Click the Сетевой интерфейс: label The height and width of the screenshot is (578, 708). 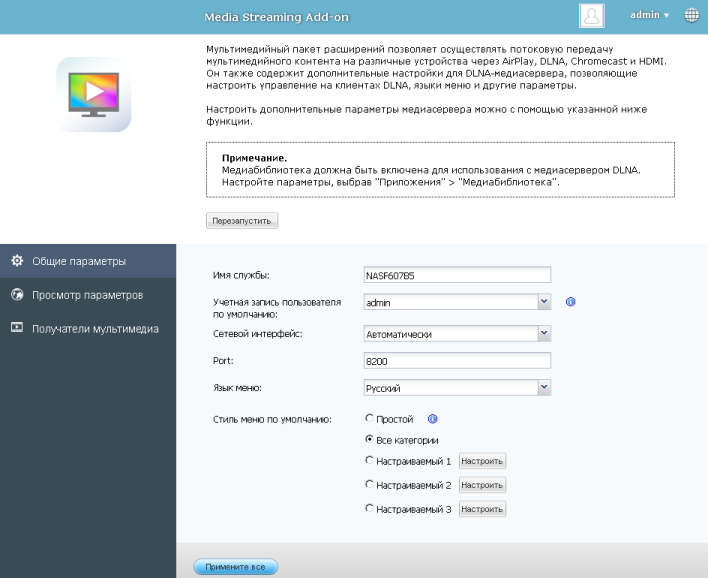point(257,334)
